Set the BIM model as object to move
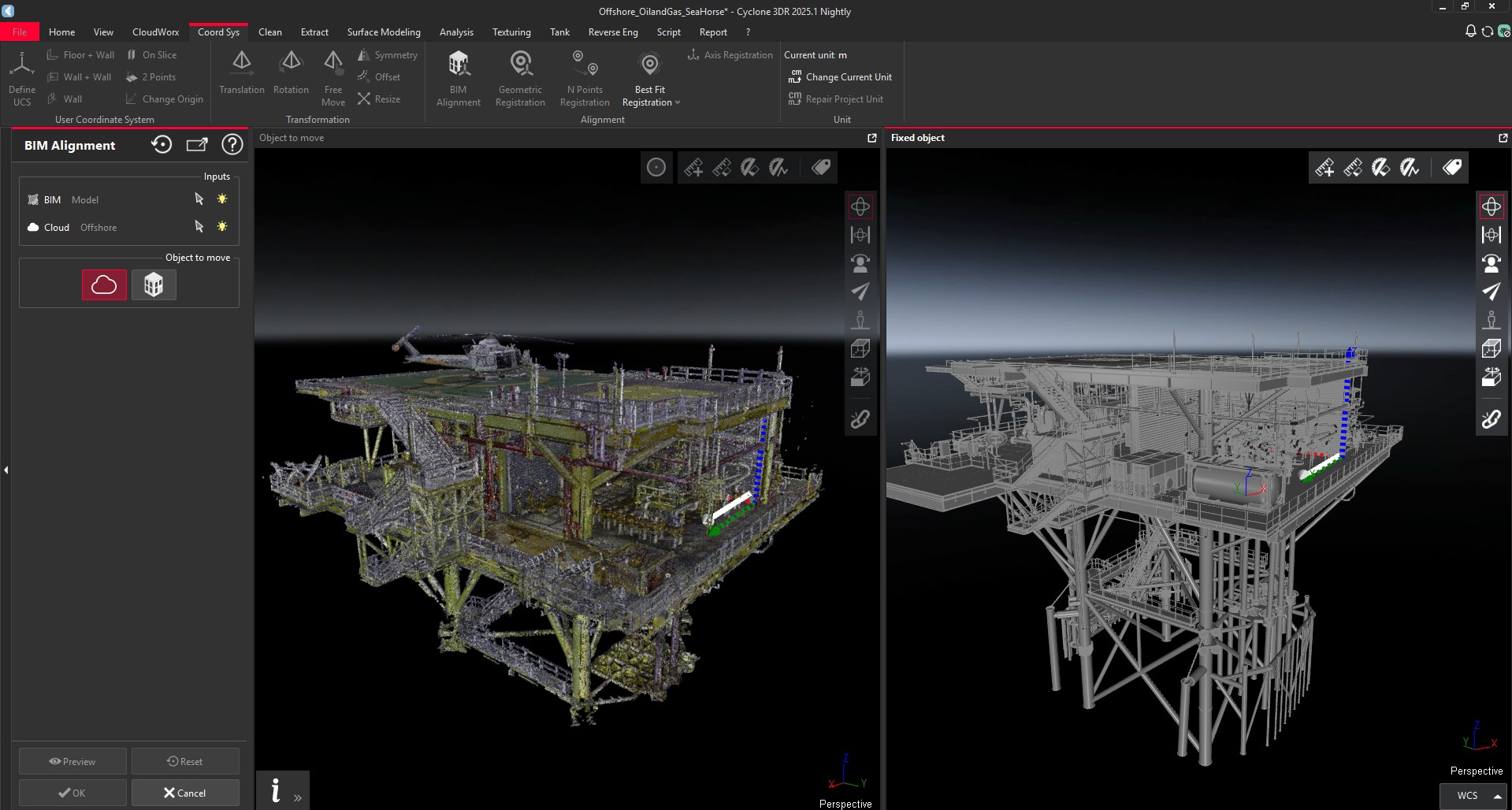 pyautogui.click(x=154, y=284)
